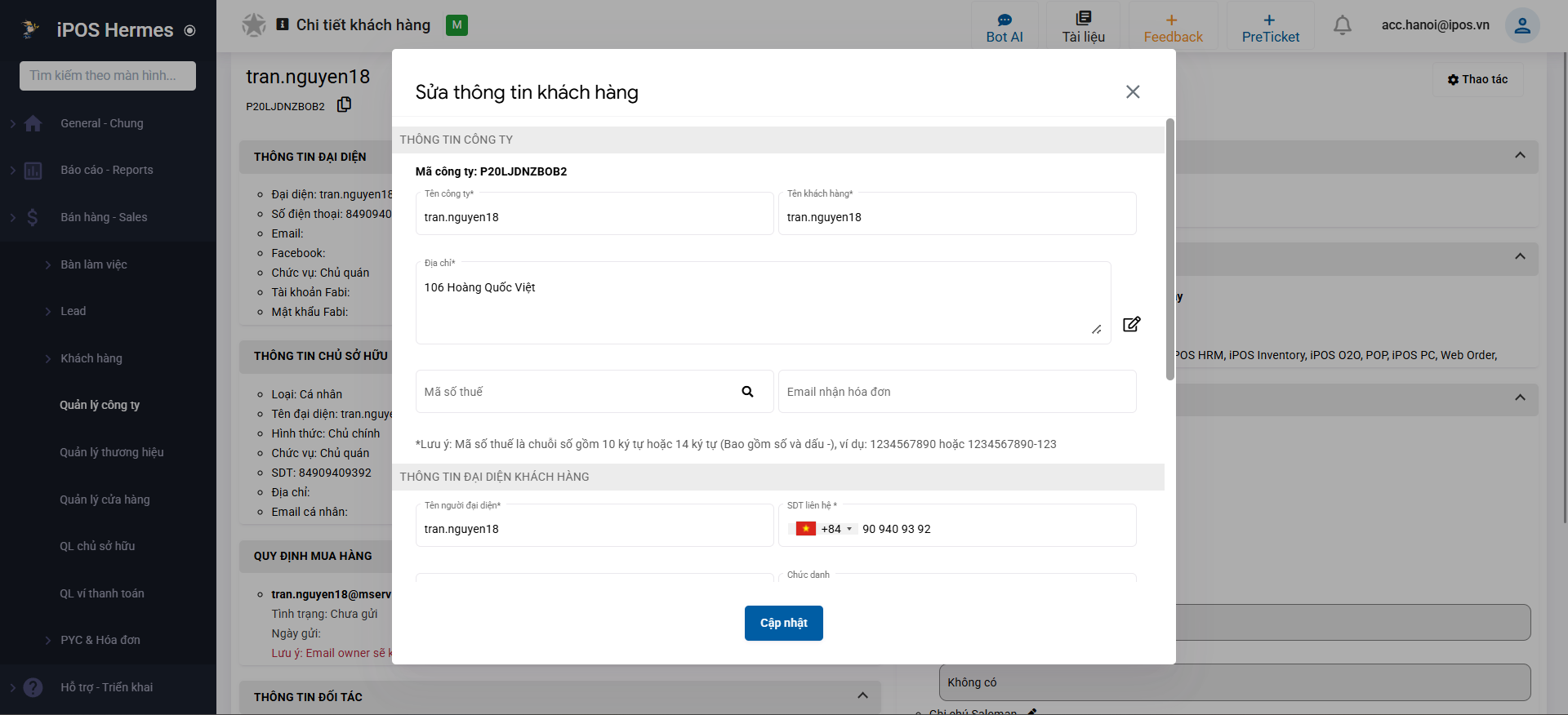The image size is (1568, 715).
Task: Click the green M badge in header
Action: tap(457, 25)
